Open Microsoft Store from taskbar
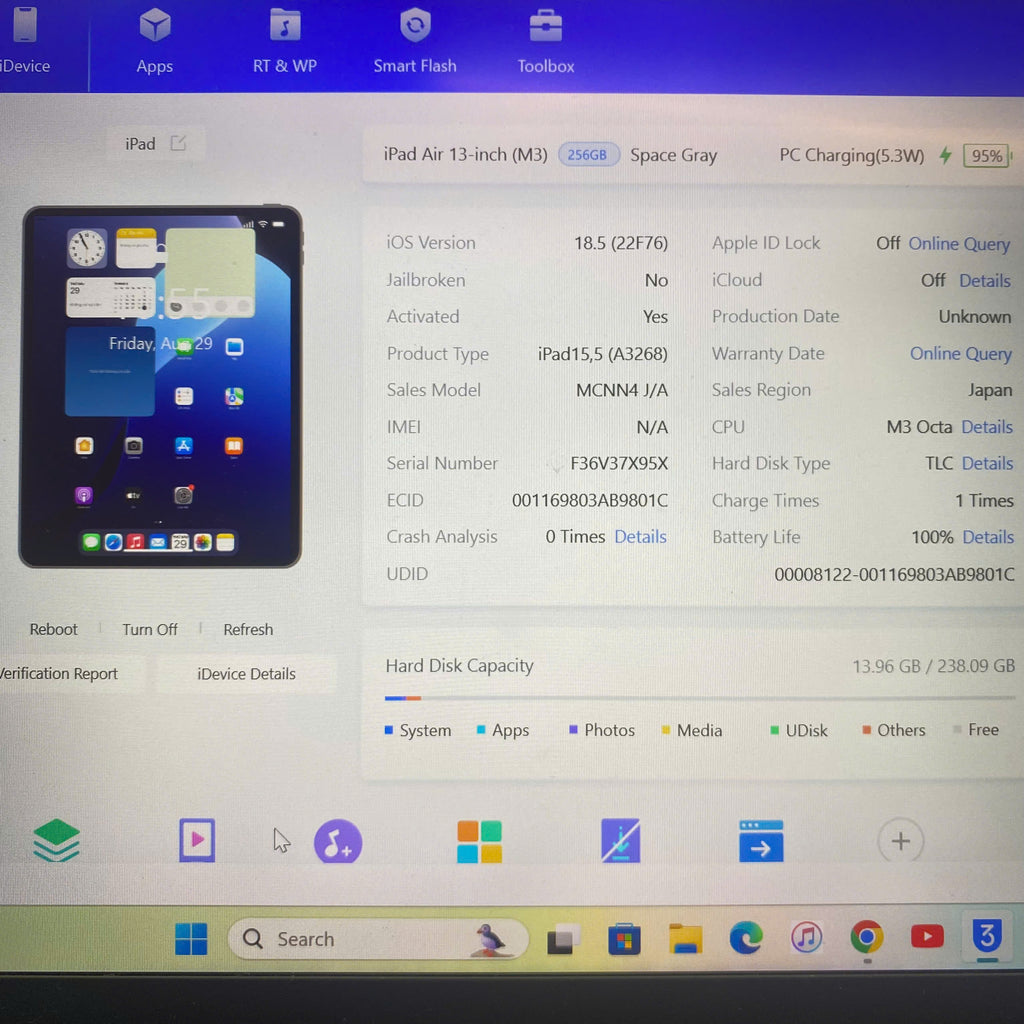 tap(624, 940)
